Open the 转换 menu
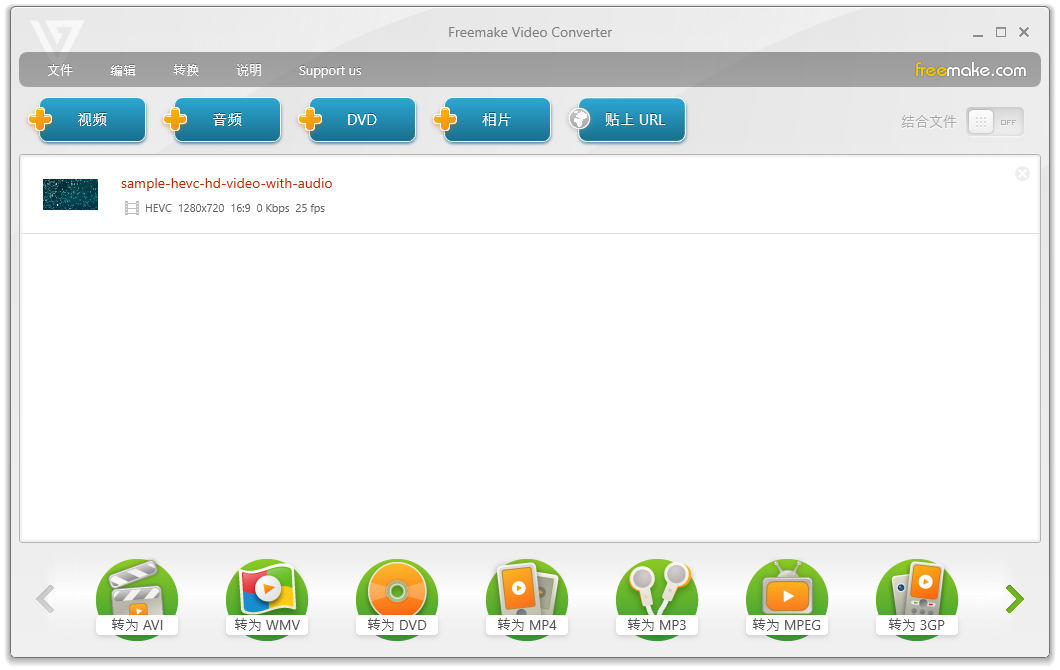The height and width of the screenshot is (670, 1060). pos(186,71)
